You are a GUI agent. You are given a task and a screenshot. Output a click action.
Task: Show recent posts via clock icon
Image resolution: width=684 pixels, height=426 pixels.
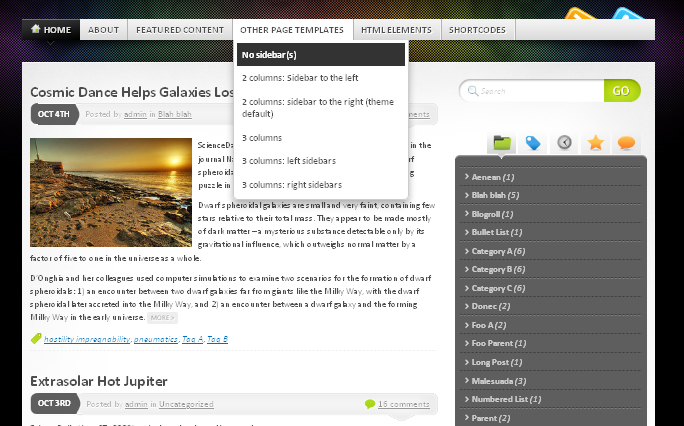[565, 143]
